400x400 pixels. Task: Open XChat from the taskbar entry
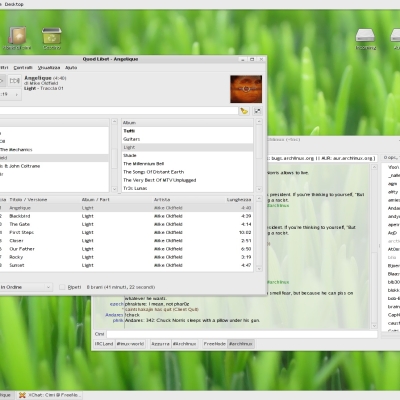click(50, 395)
